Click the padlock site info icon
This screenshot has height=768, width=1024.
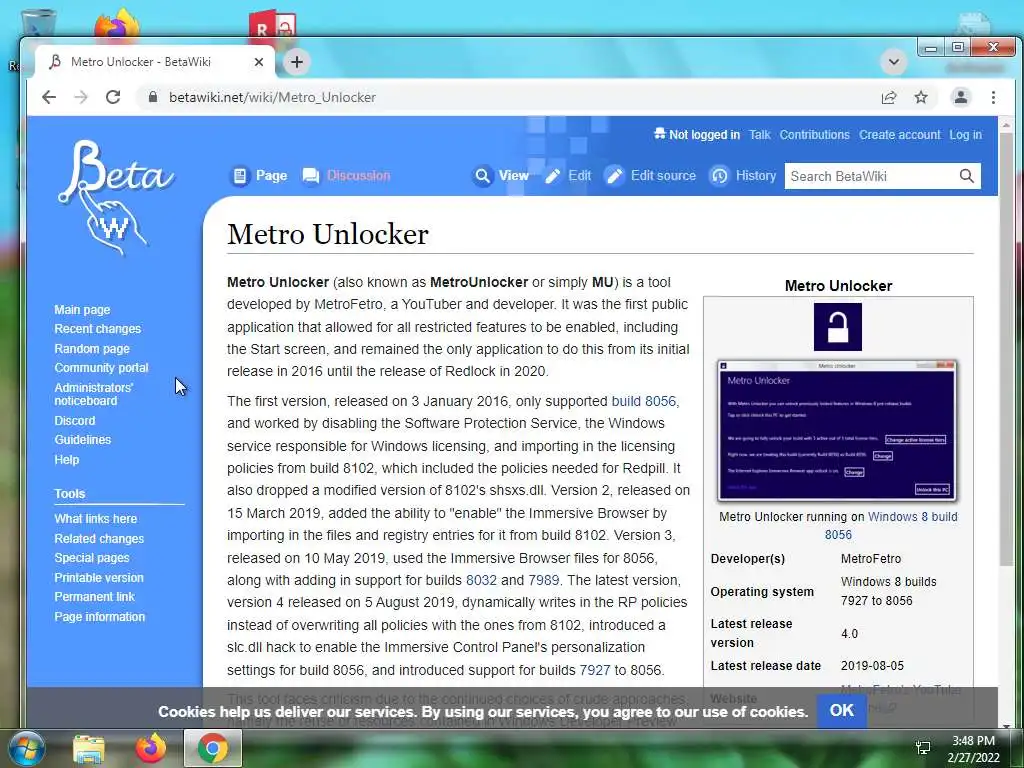coord(153,97)
